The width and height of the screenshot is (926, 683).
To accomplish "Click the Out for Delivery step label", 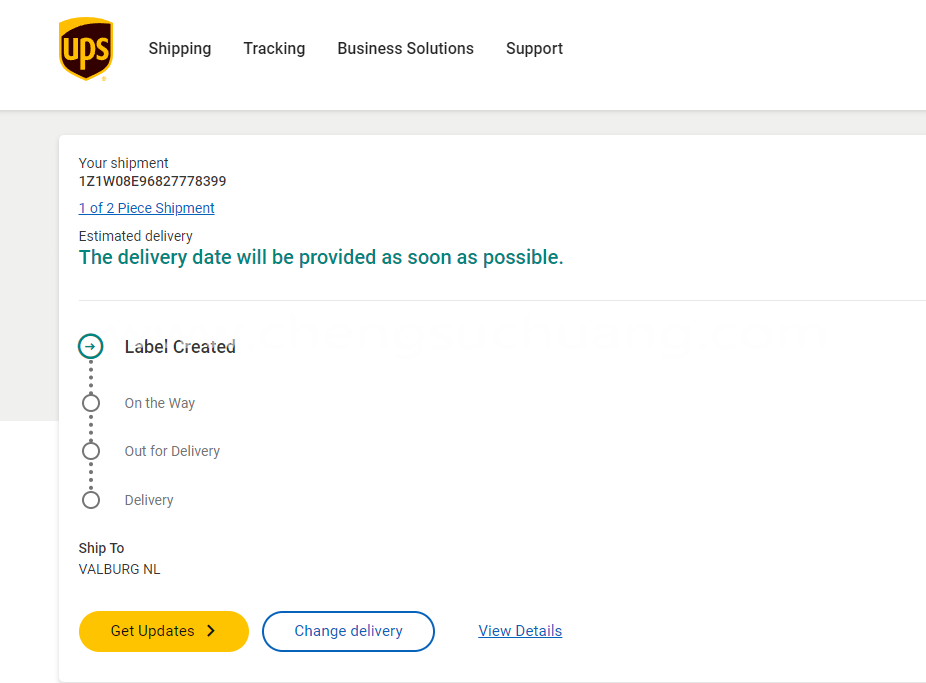I will click(x=172, y=451).
